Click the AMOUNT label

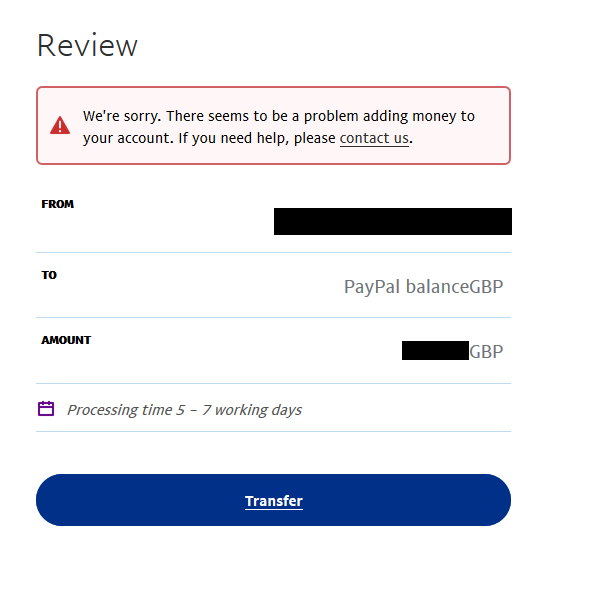(66, 340)
